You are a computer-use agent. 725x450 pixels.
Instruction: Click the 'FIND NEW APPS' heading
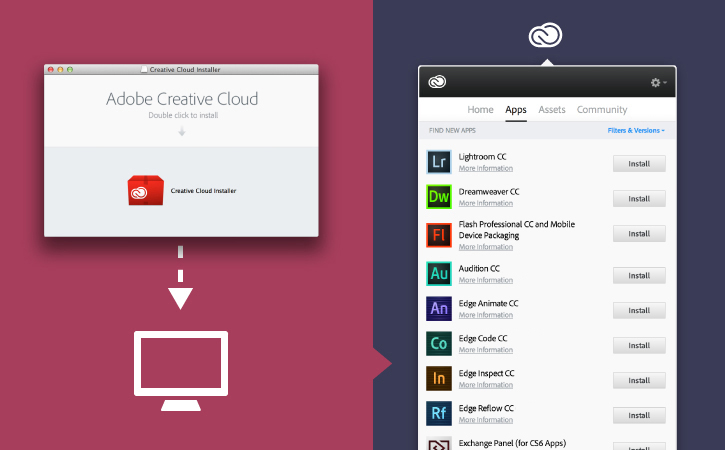452,130
